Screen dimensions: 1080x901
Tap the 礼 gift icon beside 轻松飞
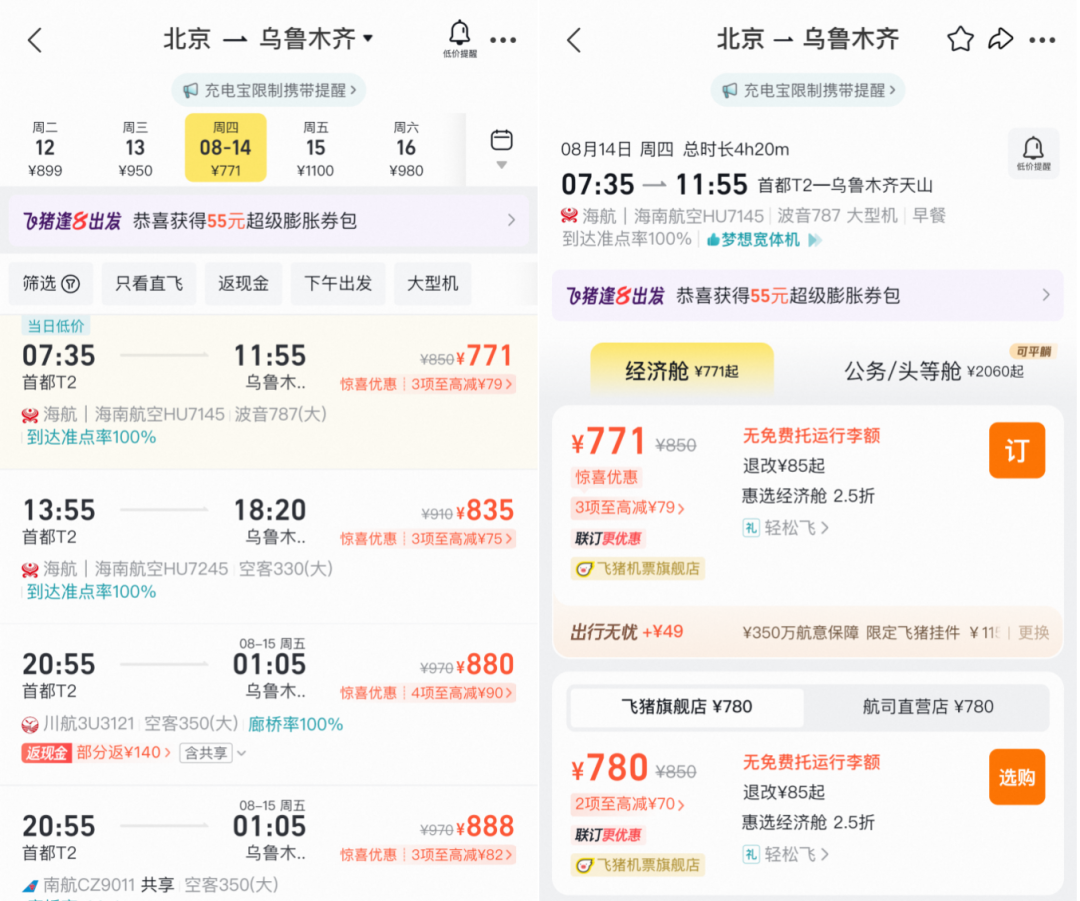point(751,527)
